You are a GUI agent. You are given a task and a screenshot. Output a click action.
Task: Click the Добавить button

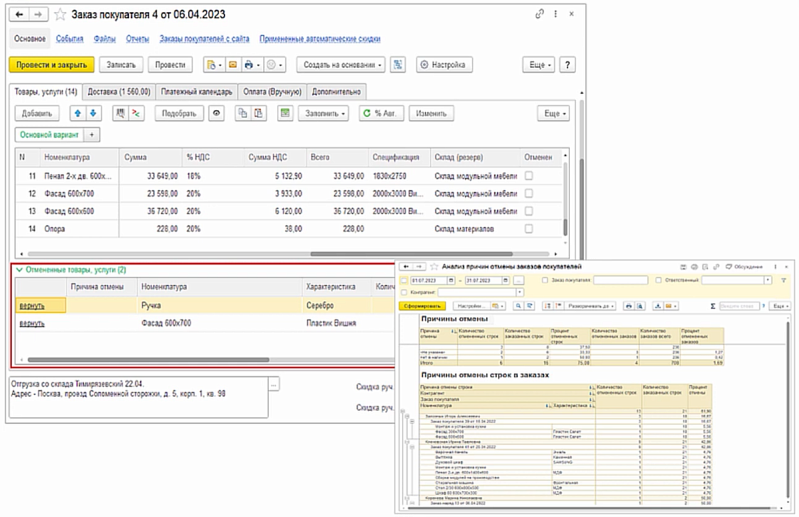tap(37, 113)
